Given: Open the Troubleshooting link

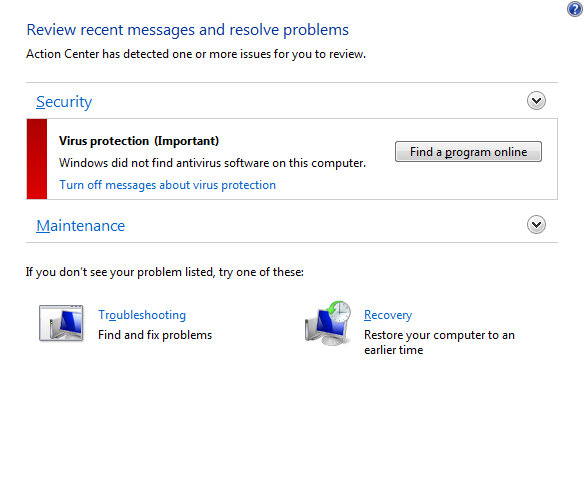Looking at the screenshot, I should [x=142, y=315].
